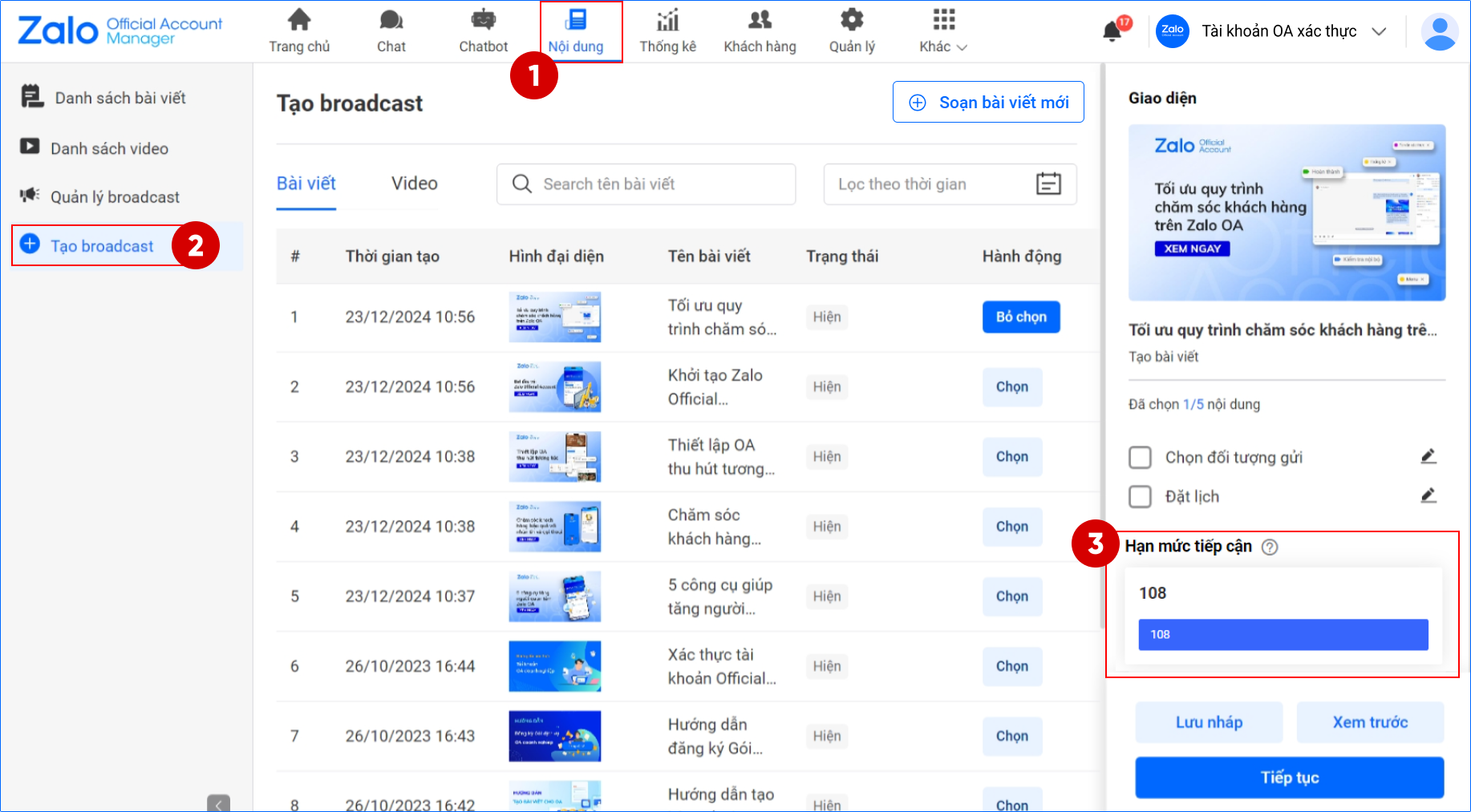
Task: Click the blue reach limit bar
Action: tap(1283, 635)
